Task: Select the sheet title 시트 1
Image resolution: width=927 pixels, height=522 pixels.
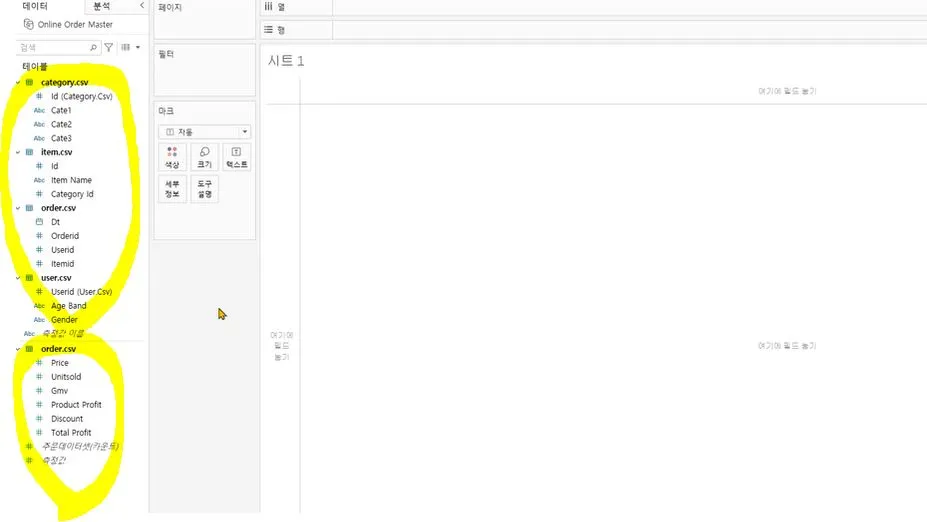Action: [x=286, y=61]
